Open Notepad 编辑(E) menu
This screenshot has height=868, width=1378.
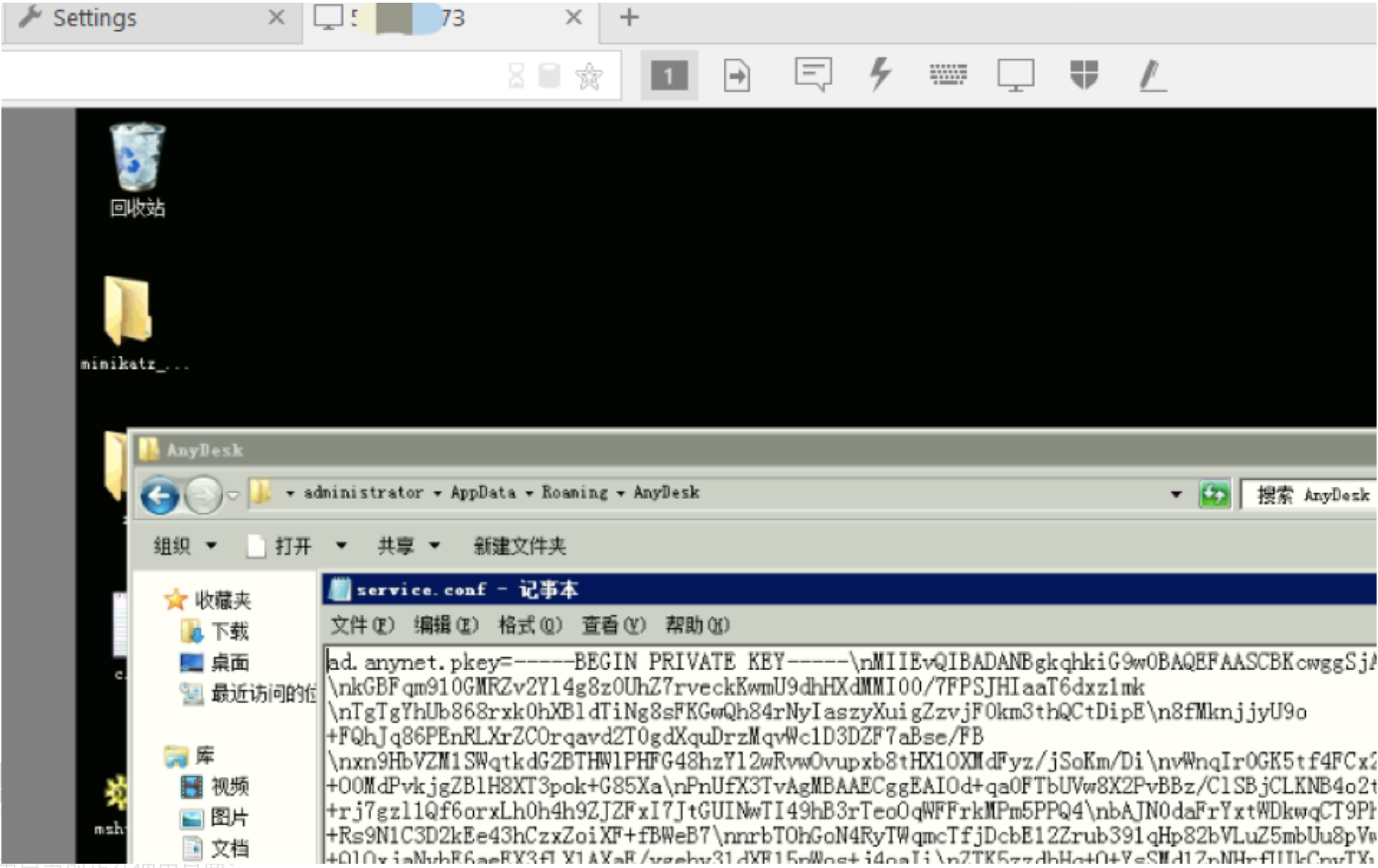point(446,625)
